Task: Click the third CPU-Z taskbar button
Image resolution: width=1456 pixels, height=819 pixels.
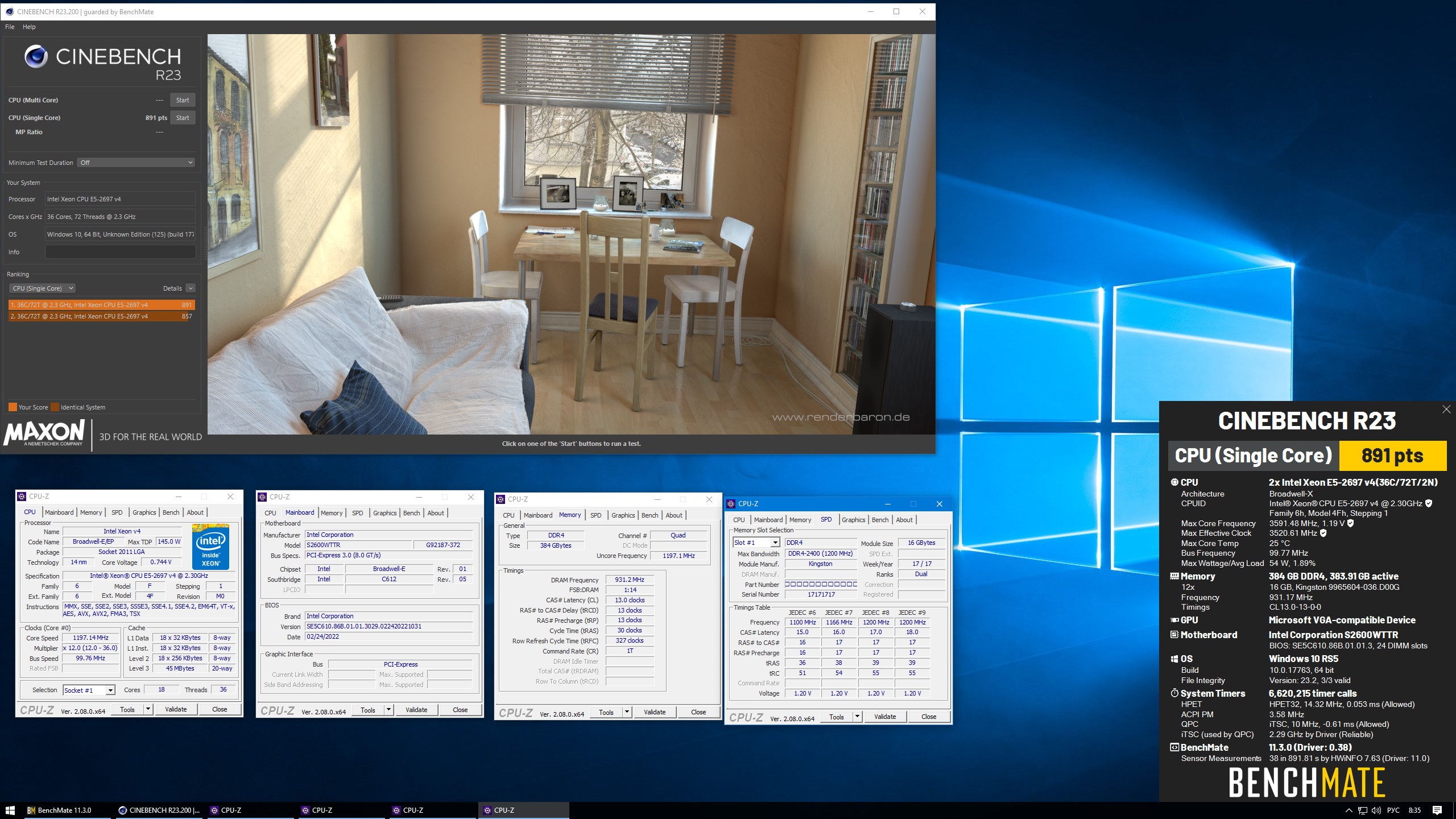Action: [x=432, y=810]
